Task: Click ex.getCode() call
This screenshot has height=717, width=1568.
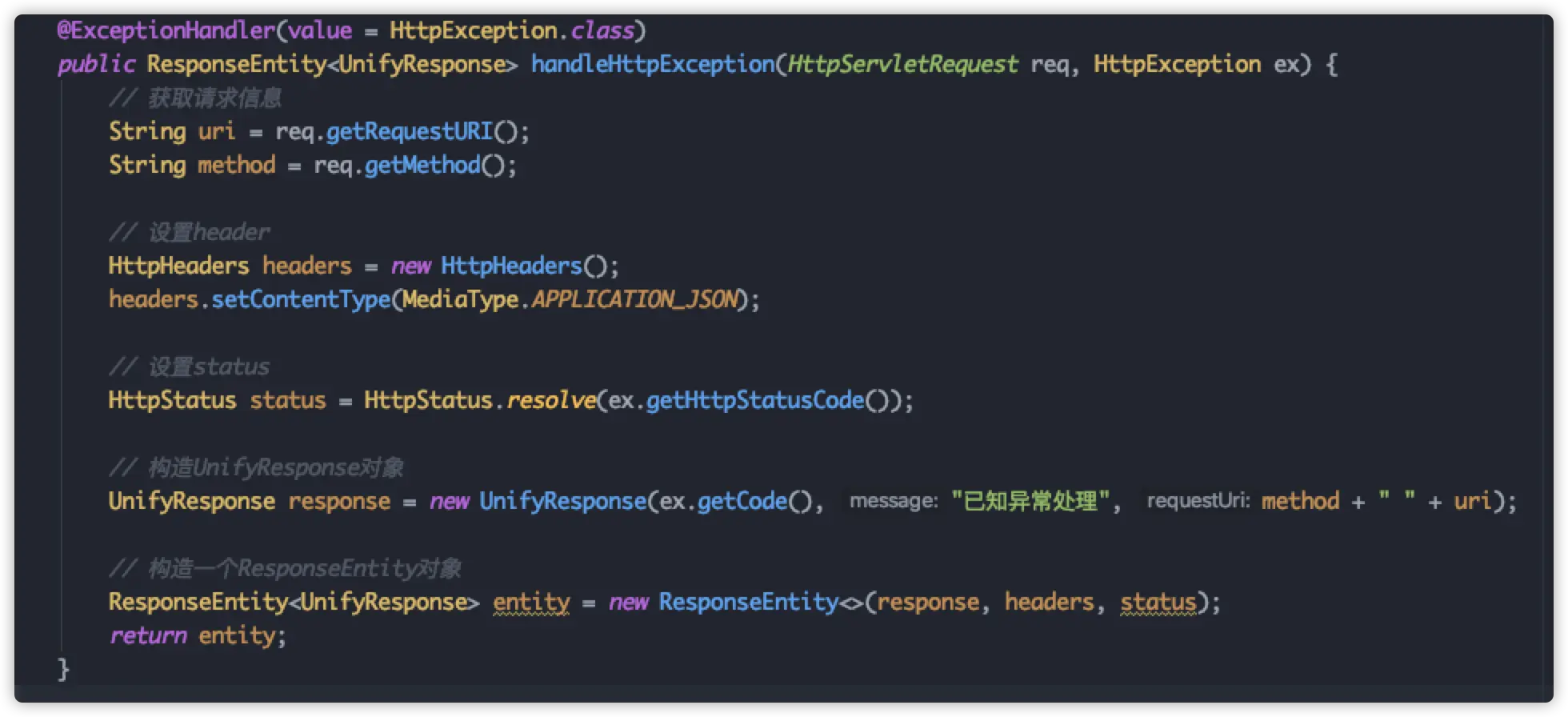Action: pyautogui.click(x=736, y=501)
